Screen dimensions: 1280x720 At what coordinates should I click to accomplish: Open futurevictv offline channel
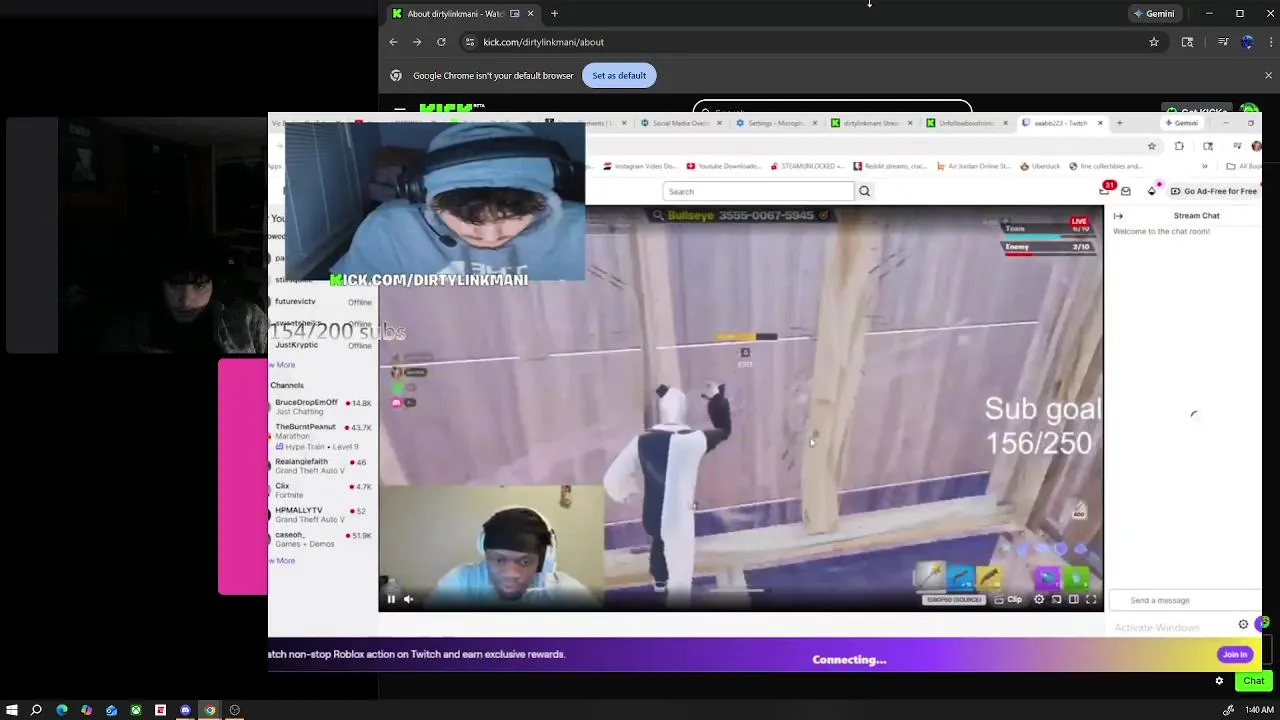click(322, 301)
